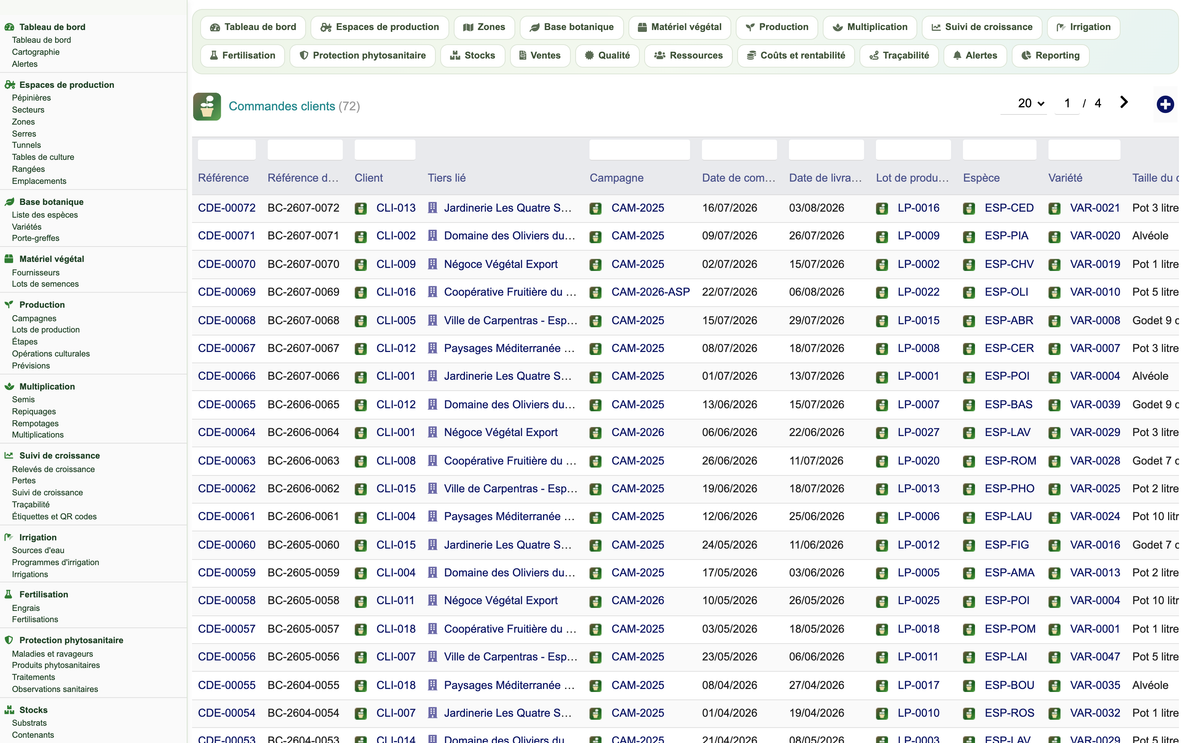Open client link CLI-002
The width and height of the screenshot is (1200, 743).
pos(396,236)
